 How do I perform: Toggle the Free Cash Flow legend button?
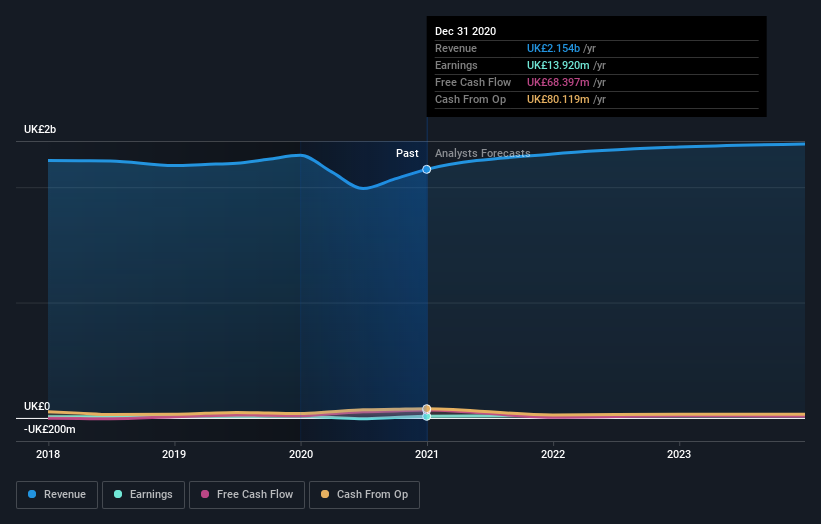click(247, 495)
